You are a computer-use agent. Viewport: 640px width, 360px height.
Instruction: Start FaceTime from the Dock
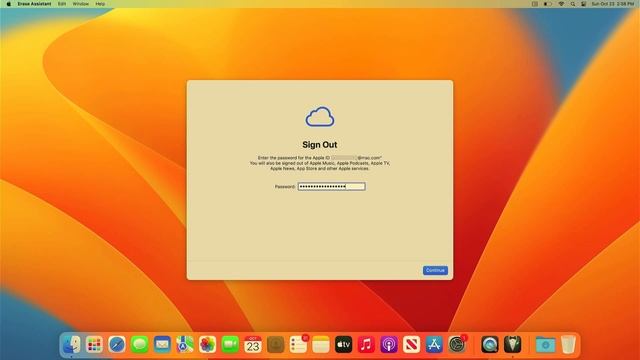point(230,344)
